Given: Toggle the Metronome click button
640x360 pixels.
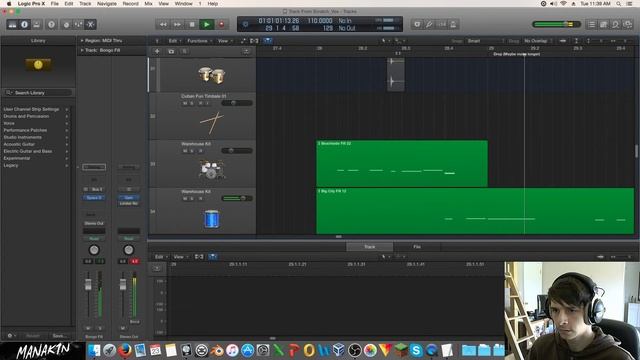Looking at the screenshot, I should (x=453, y=24).
